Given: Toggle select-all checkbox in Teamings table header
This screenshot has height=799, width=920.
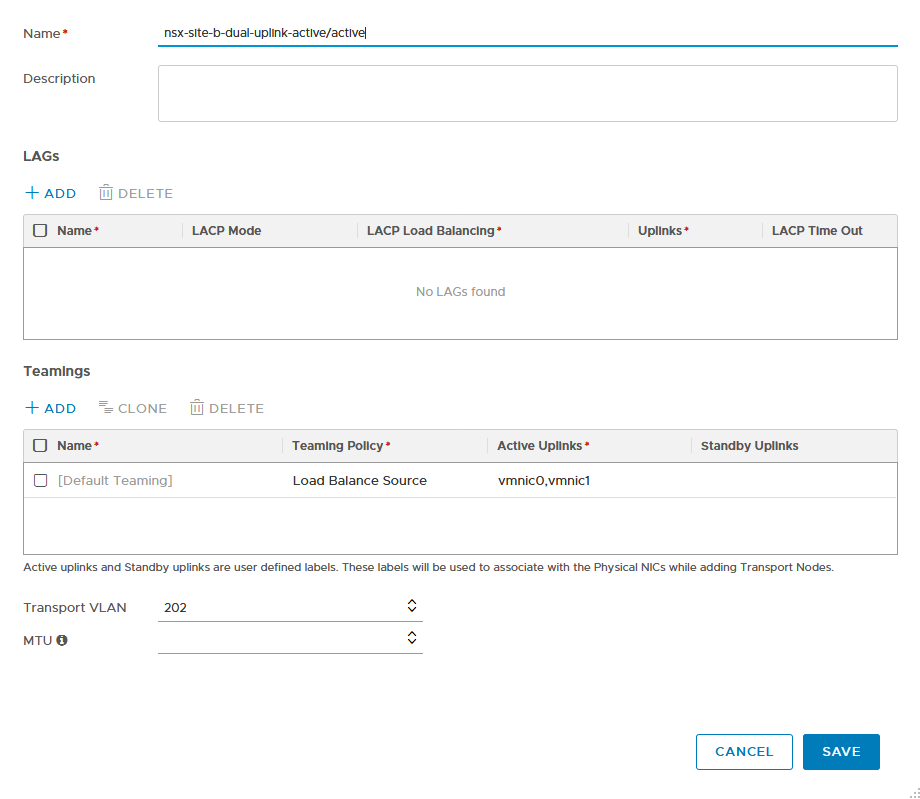Looking at the screenshot, I should pyautogui.click(x=40, y=445).
